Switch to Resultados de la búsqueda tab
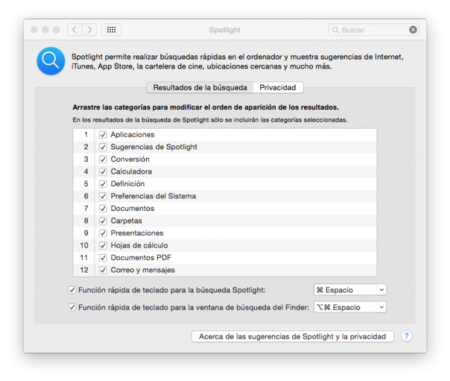The height and width of the screenshot is (381, 450). (x=200, y=88)
